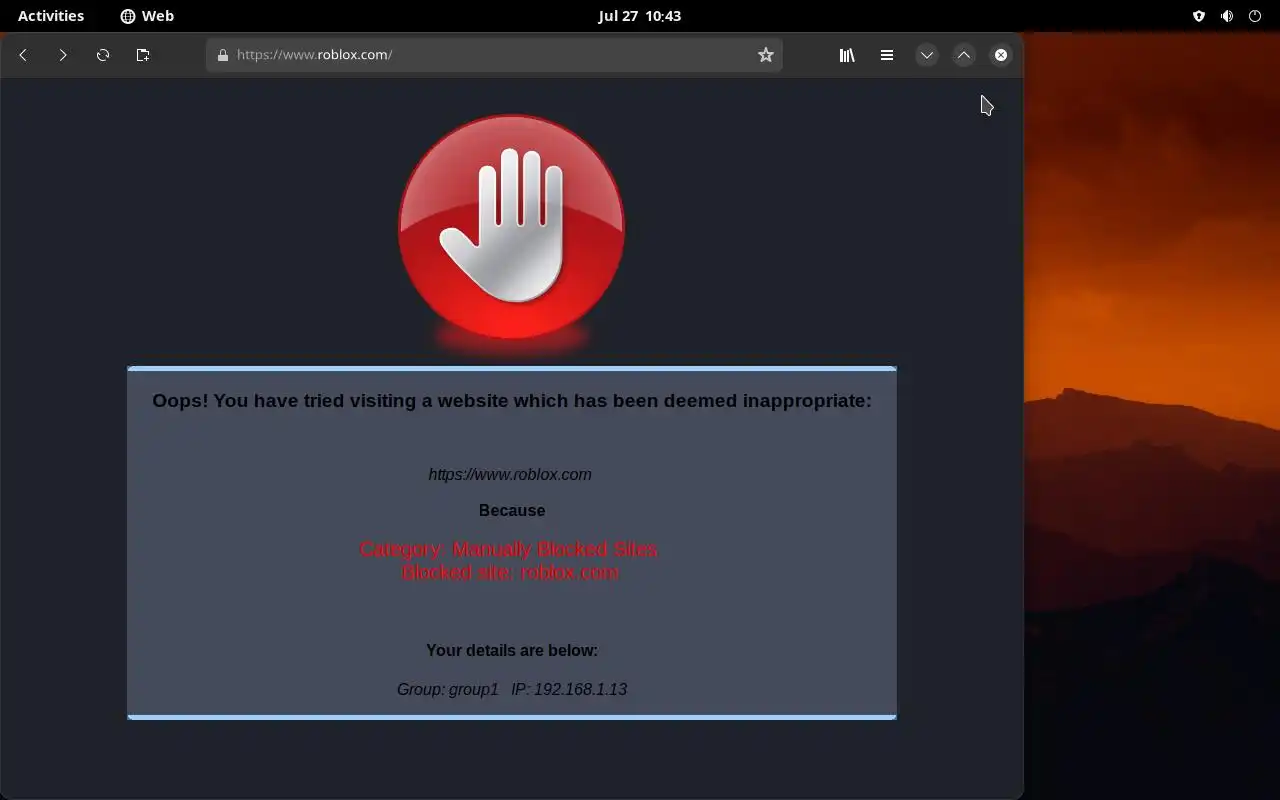Open the Web app menu
This screenshot has width=1280, height=800.
pos(147,16)
